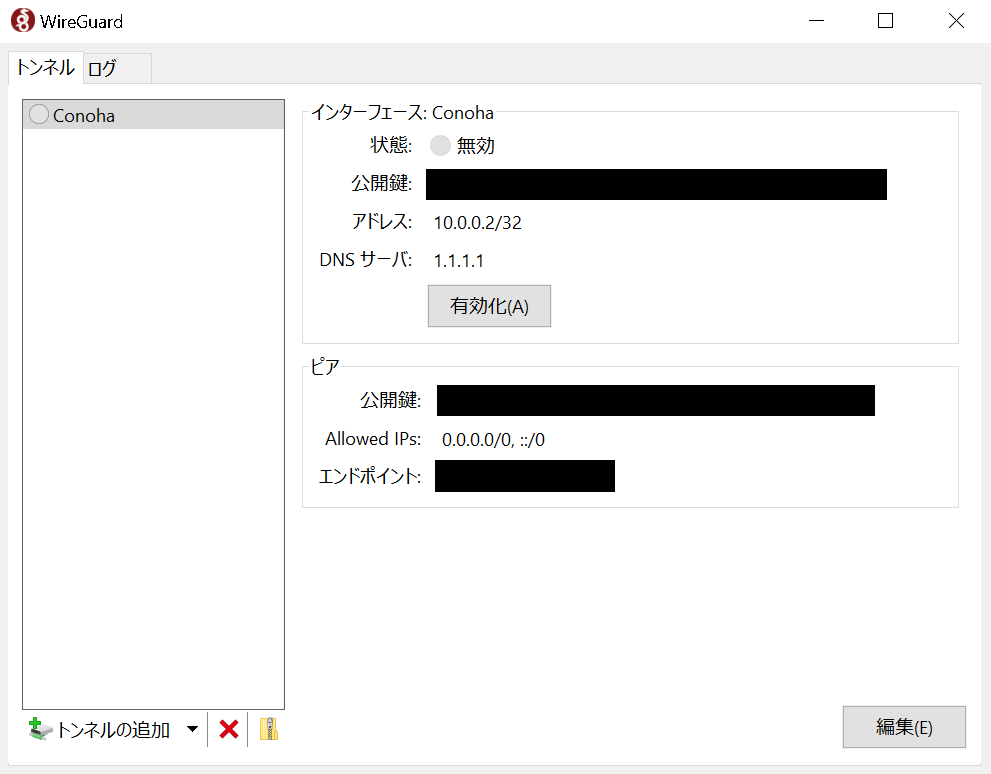Click the redacted peer public key field
This screenshot has height=774, width=991.
[x=655, y=401]
